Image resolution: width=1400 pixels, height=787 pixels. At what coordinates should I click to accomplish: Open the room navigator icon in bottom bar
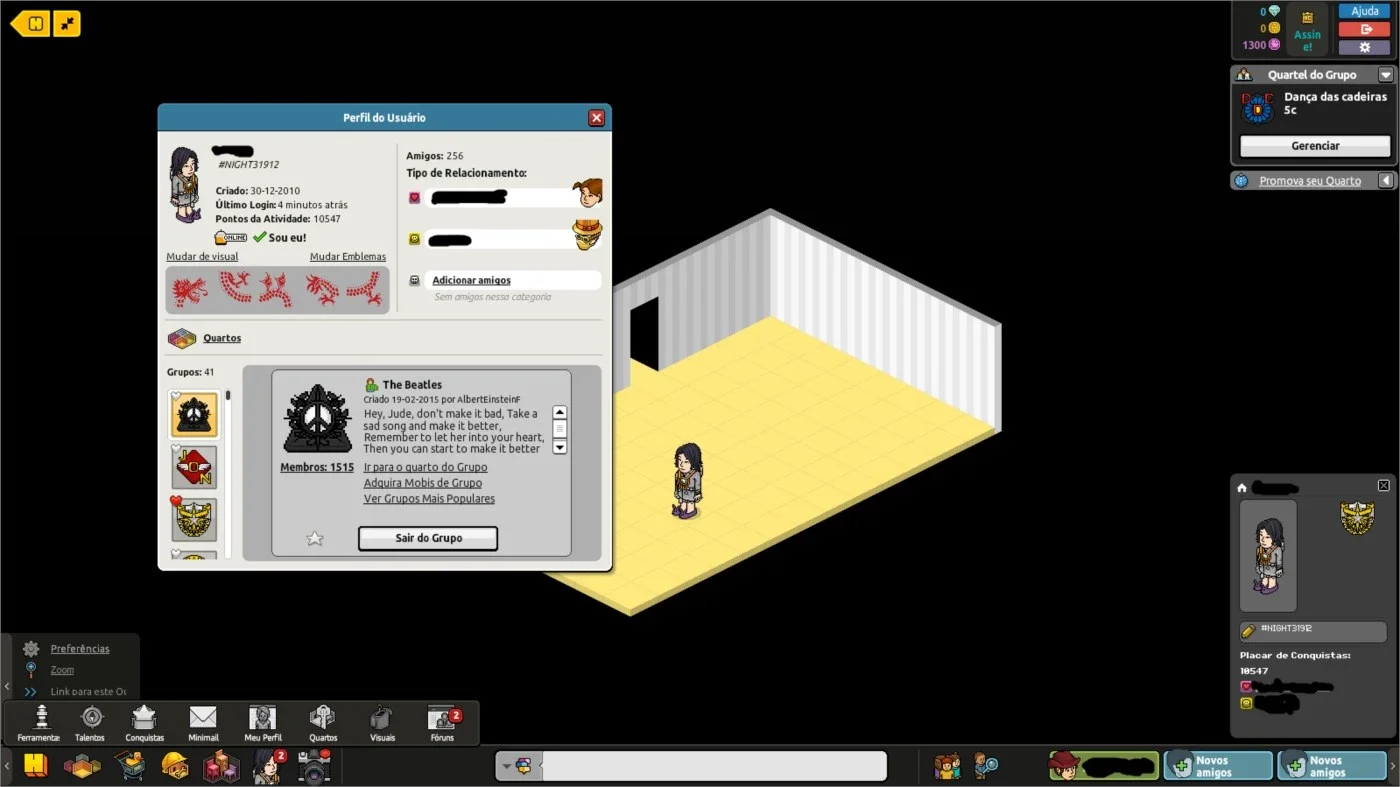[x=82, y=766]
